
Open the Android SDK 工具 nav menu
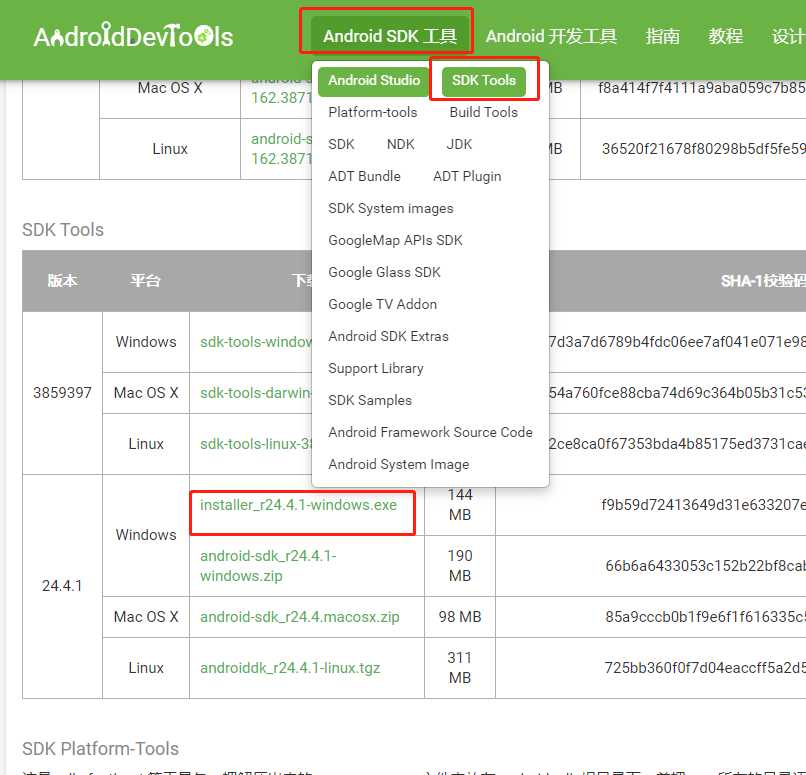pos(390,36)
